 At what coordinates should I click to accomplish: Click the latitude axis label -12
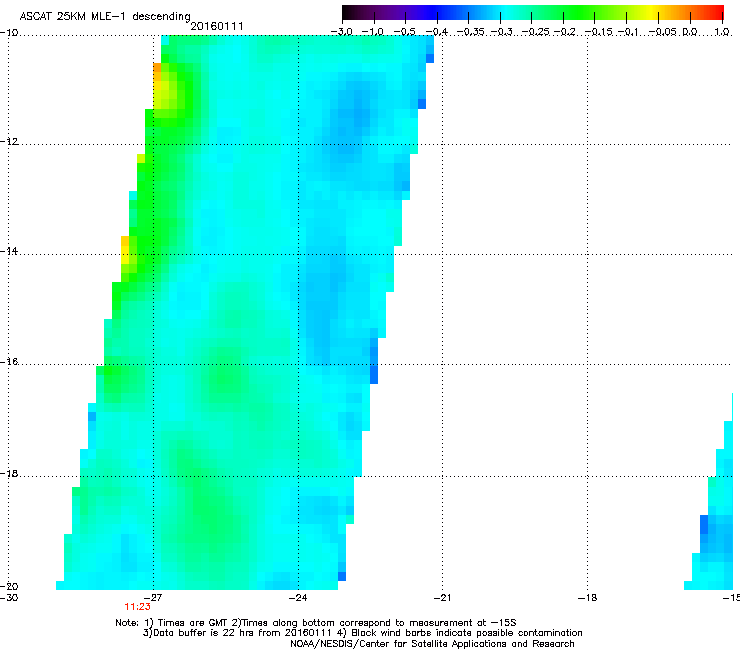(x=9, y=142)
